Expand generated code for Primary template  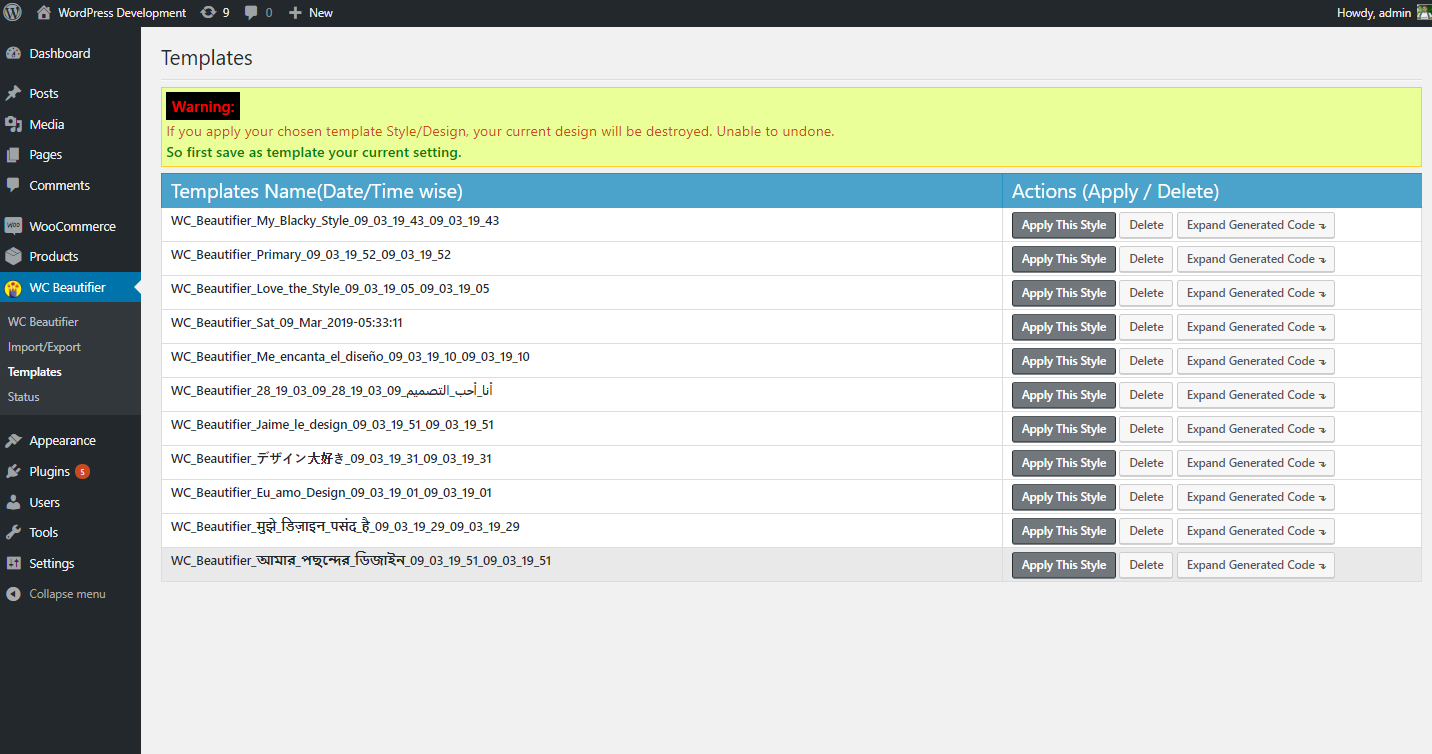[1256, 259]
